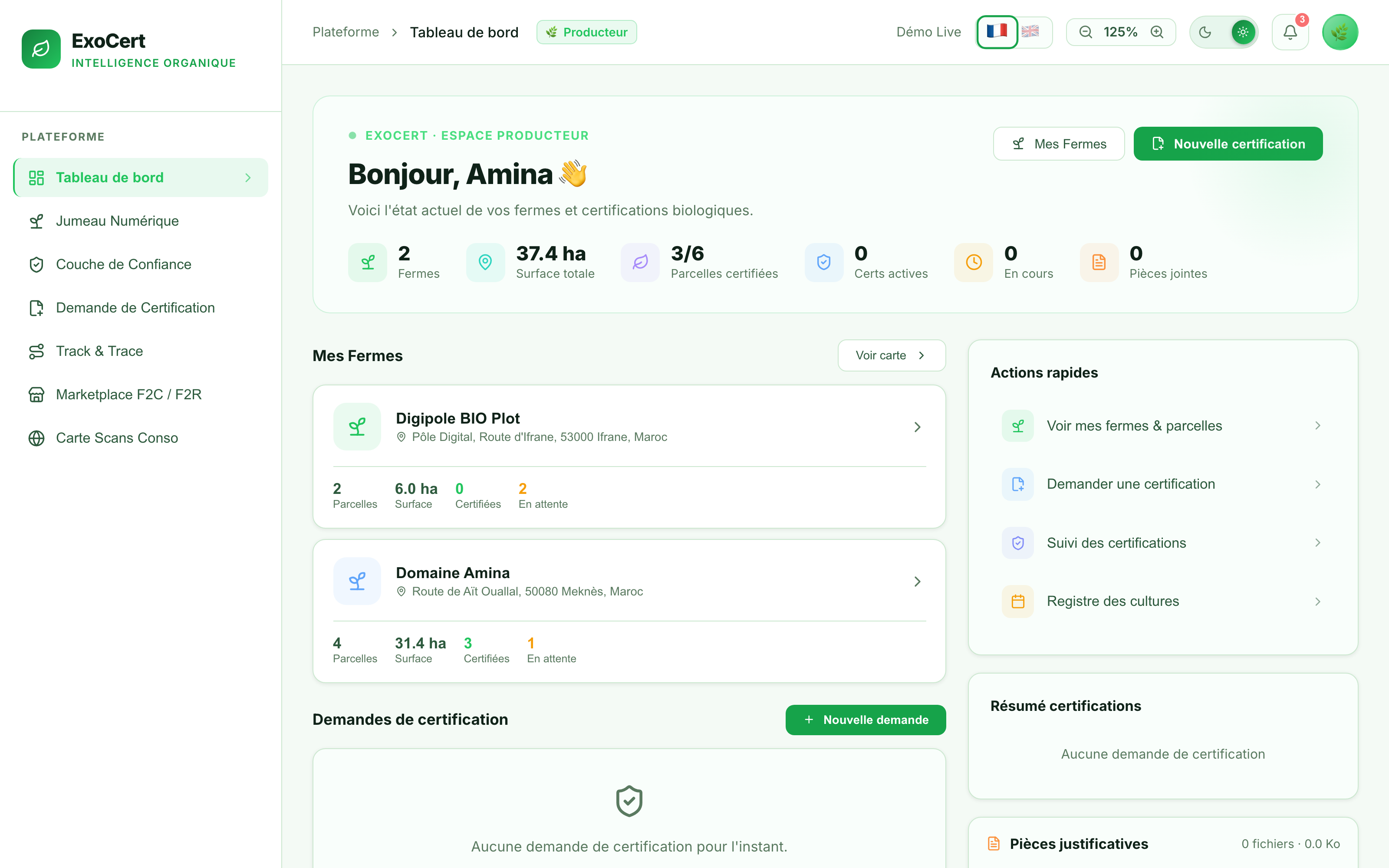
Task: Click the Fermes sprout stat icon
Action: coord(367,262)
